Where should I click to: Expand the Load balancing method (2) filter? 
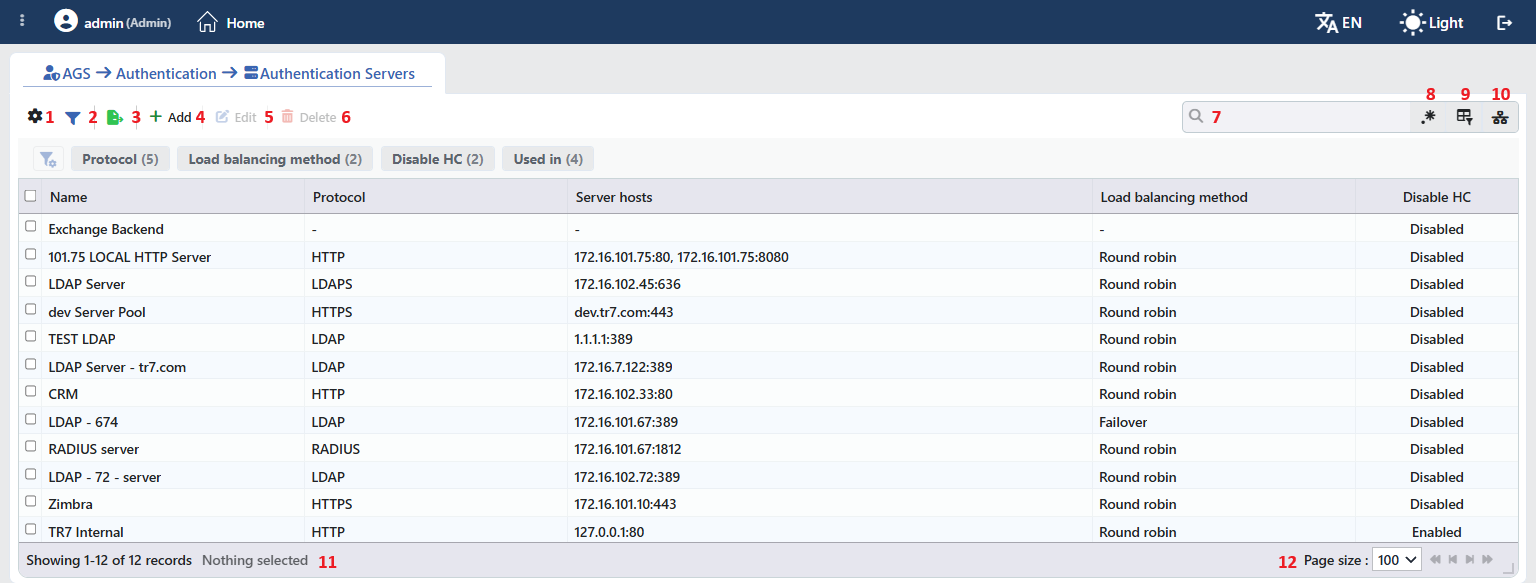(275, 159)
